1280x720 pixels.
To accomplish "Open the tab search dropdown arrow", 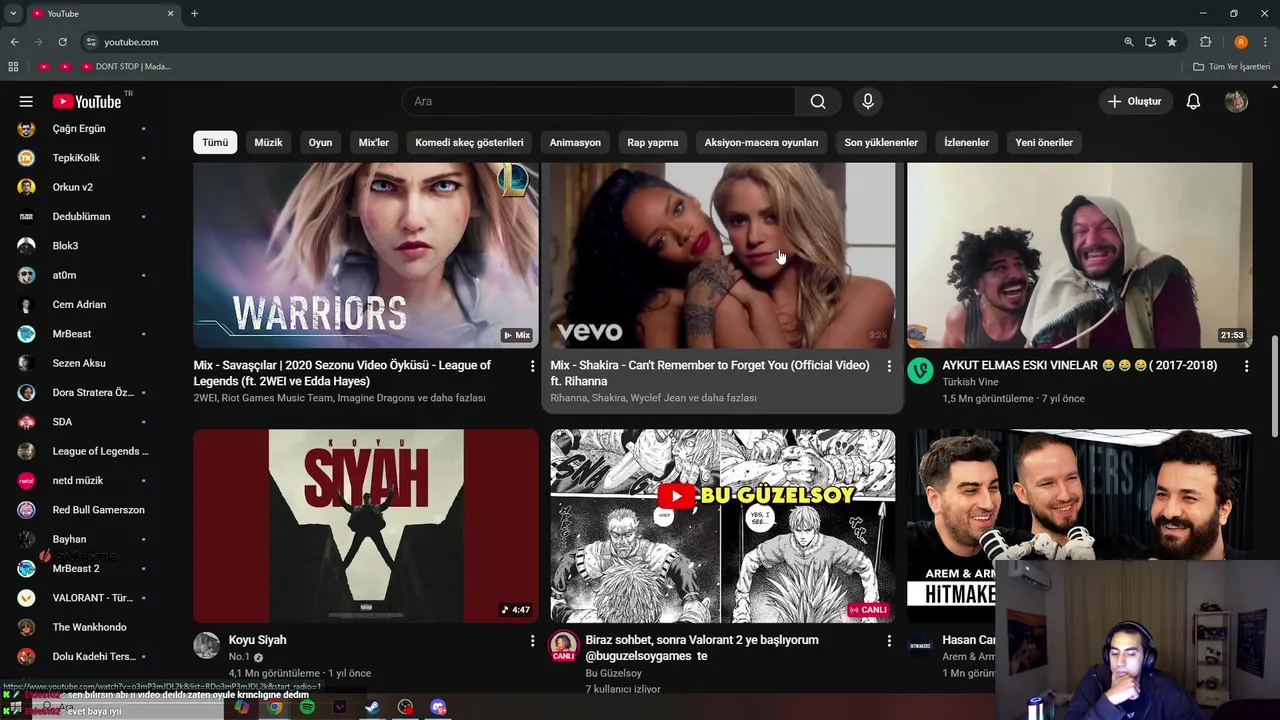I will 13,13.
